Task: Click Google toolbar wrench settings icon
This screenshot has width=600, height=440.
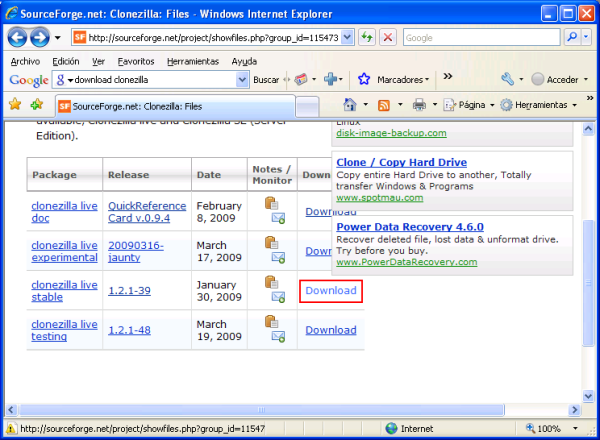Action: click(508, 79)
